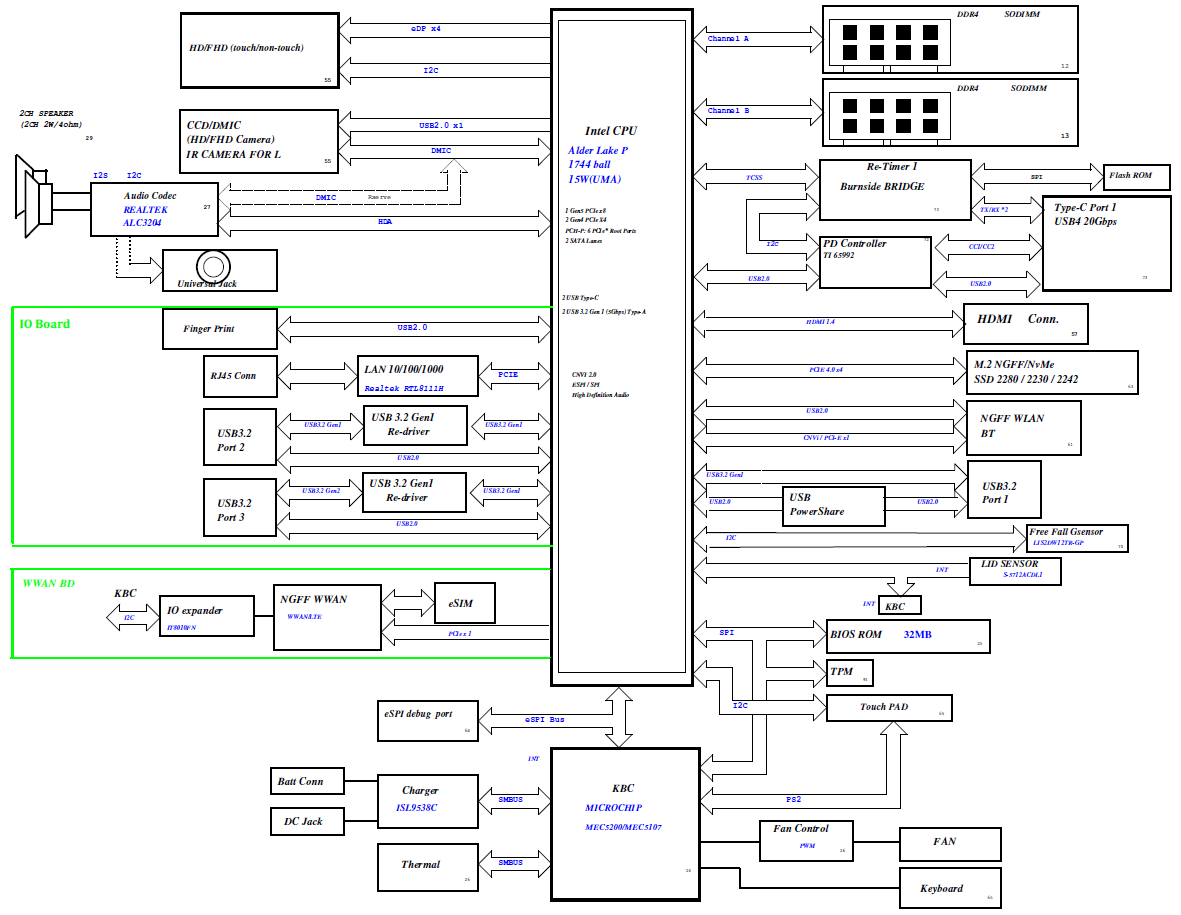Select the Intel CPU block title

pyautogui.click(x=611, y=130)
